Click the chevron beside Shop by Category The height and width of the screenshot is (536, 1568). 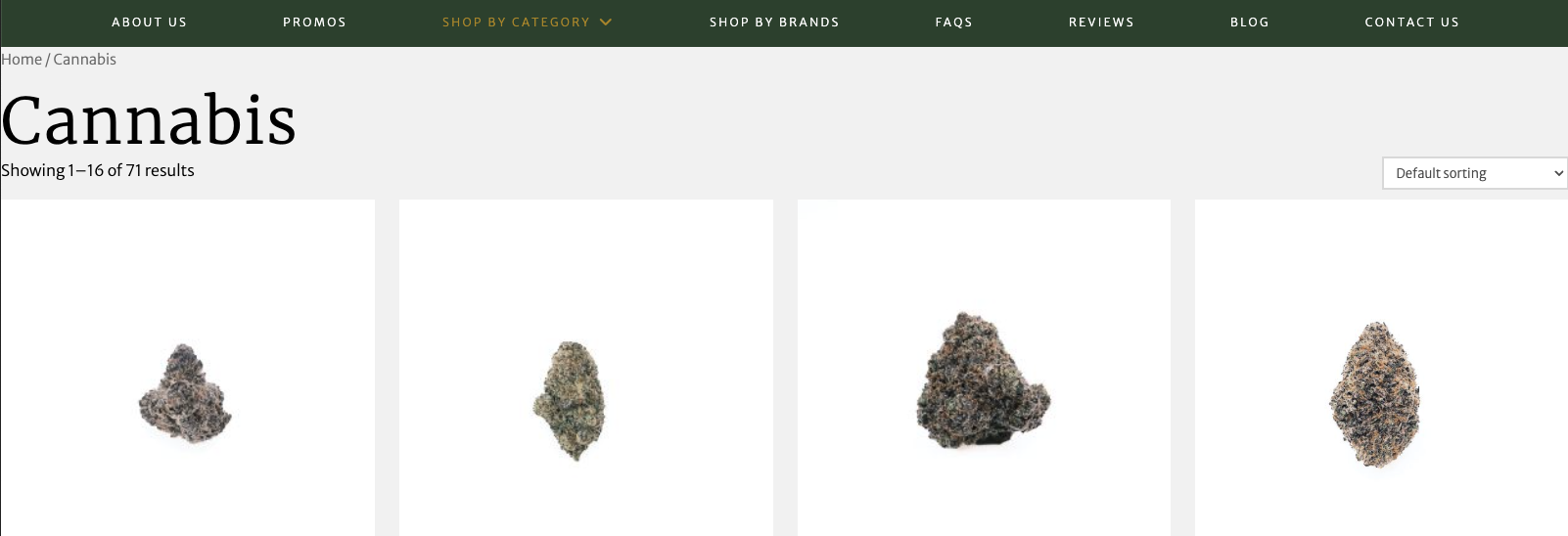pos(606,22)
